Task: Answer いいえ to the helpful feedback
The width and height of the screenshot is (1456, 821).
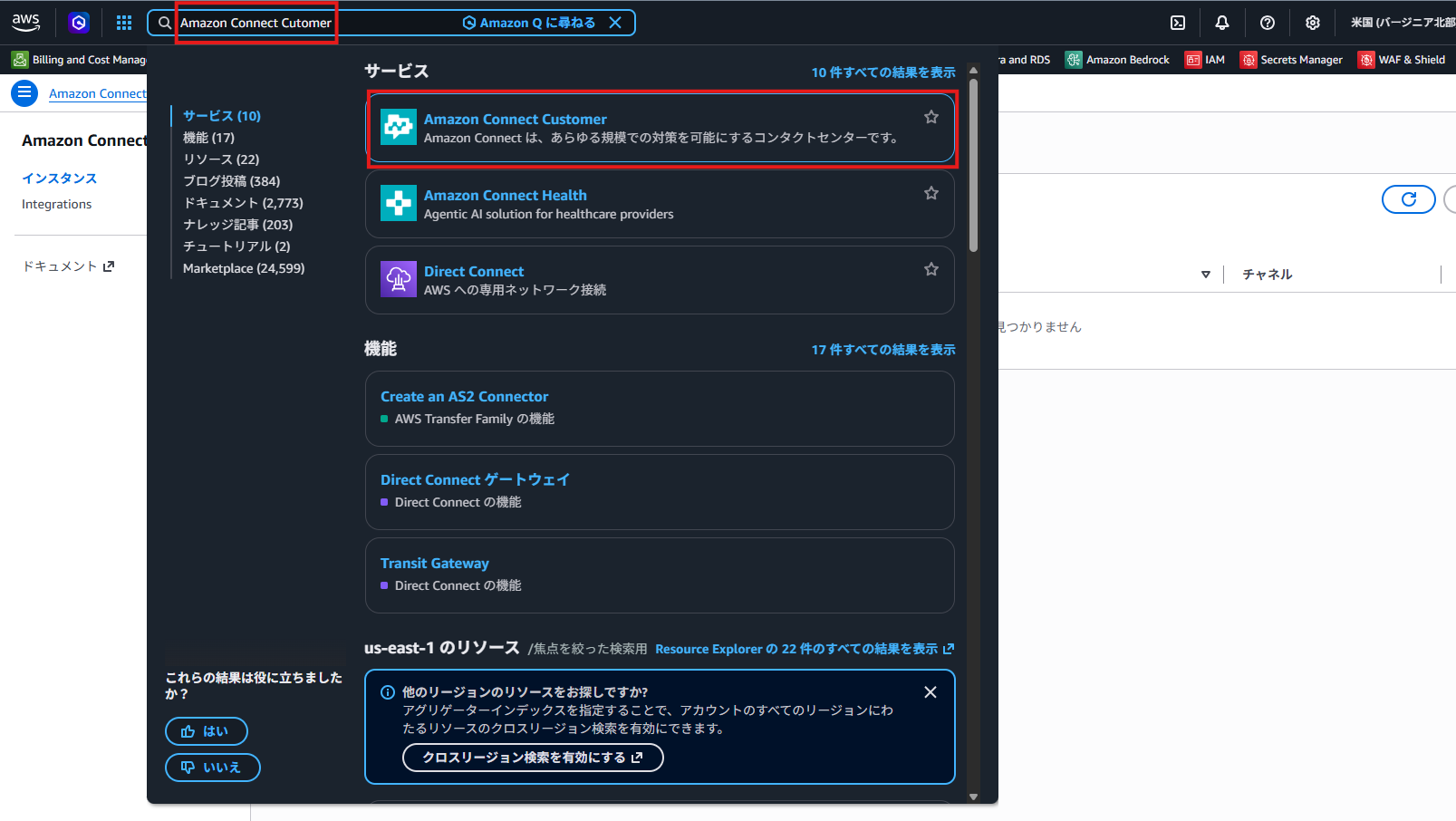Action: [213, 768]
